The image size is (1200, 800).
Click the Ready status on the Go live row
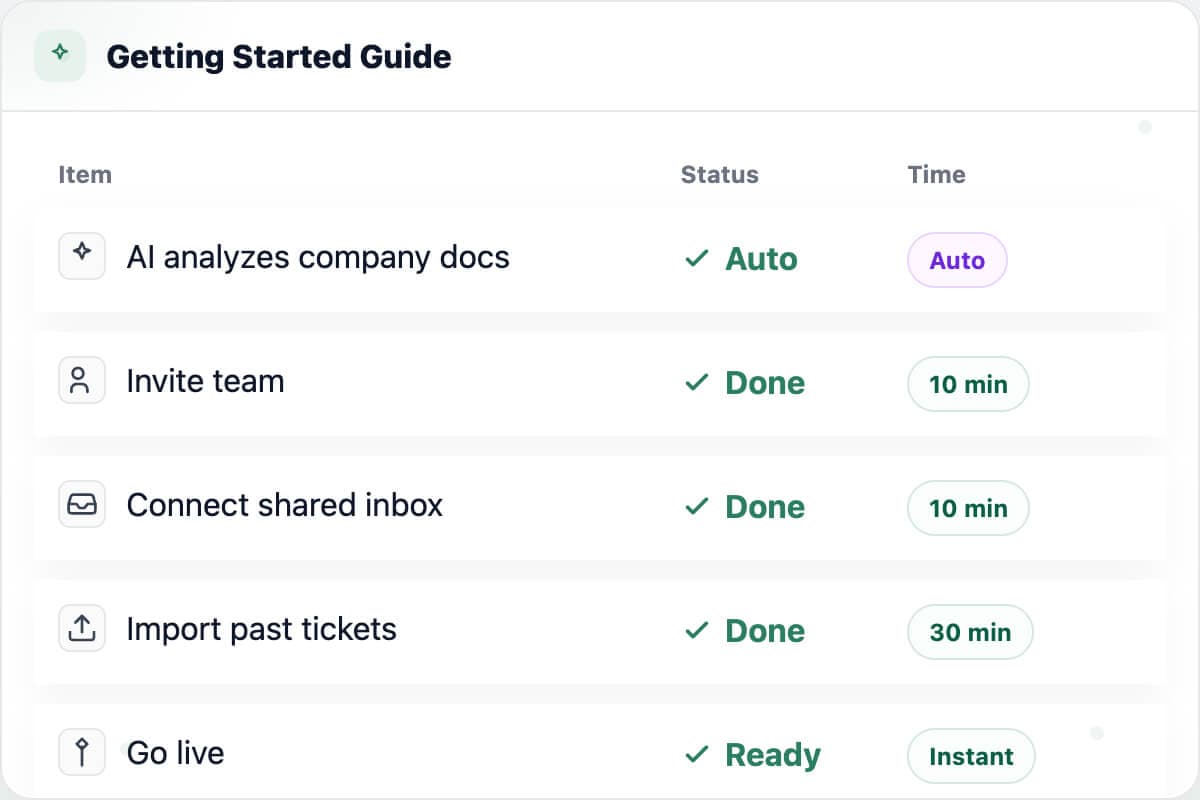coord(773,755)
